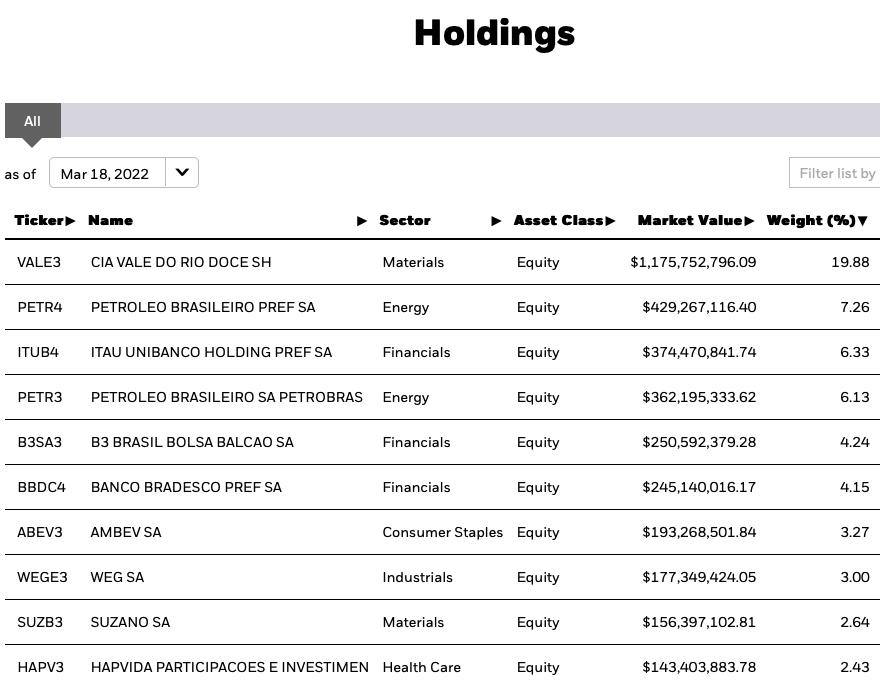Click market value $429,267,116.40
This screenshot has width=880, height=687.
pyautogui.click(x=699, y=307)
